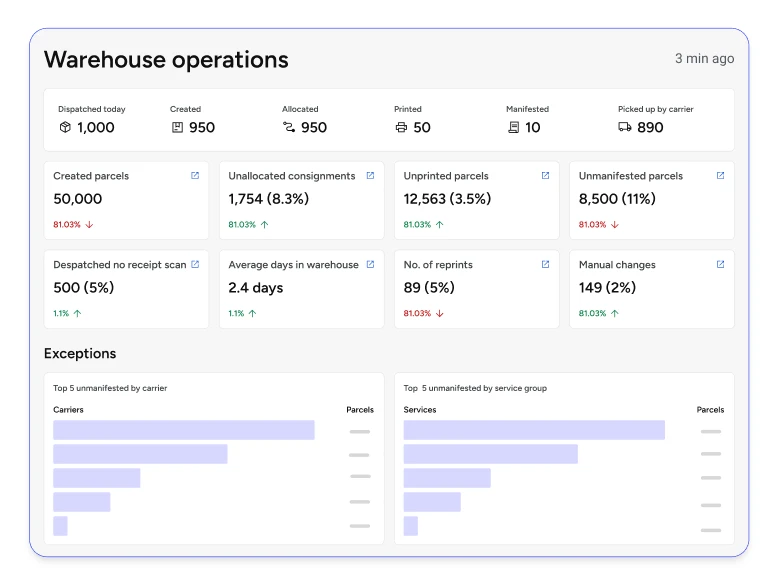The width and height of the screenshot is (779, 585).
Task: Open Unallocated consignments external link icon
Action: 370,176
